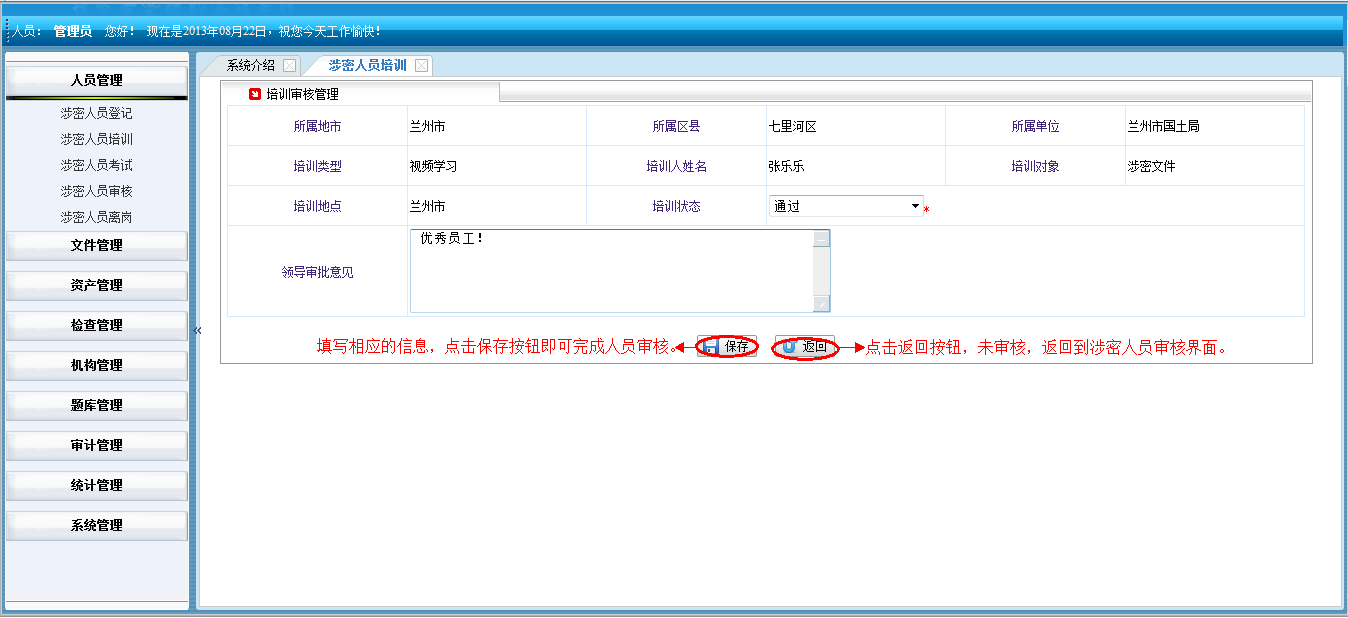
Task: Expand the 机构管理 menu section
Action: point(97,366)
